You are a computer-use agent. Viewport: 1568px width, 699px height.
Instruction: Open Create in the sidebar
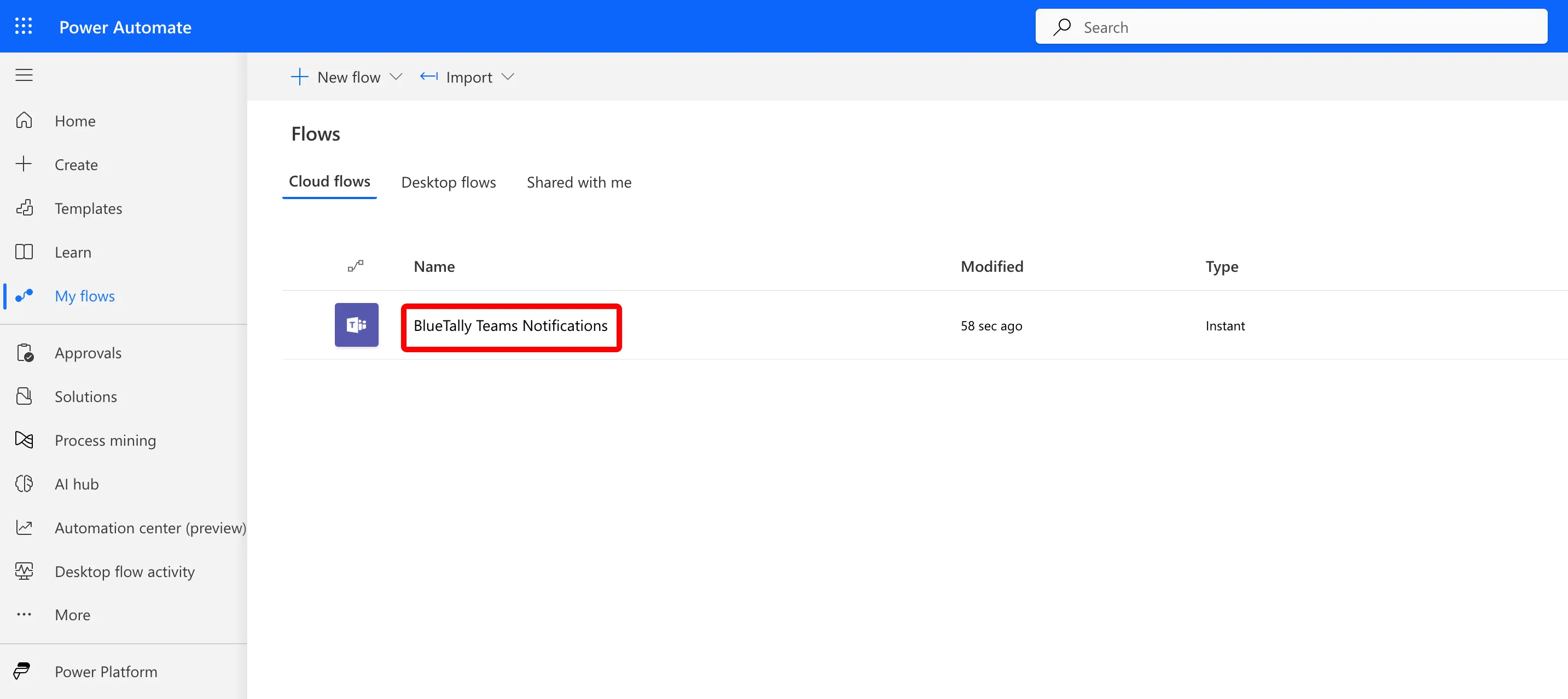(x=76, y=164)
